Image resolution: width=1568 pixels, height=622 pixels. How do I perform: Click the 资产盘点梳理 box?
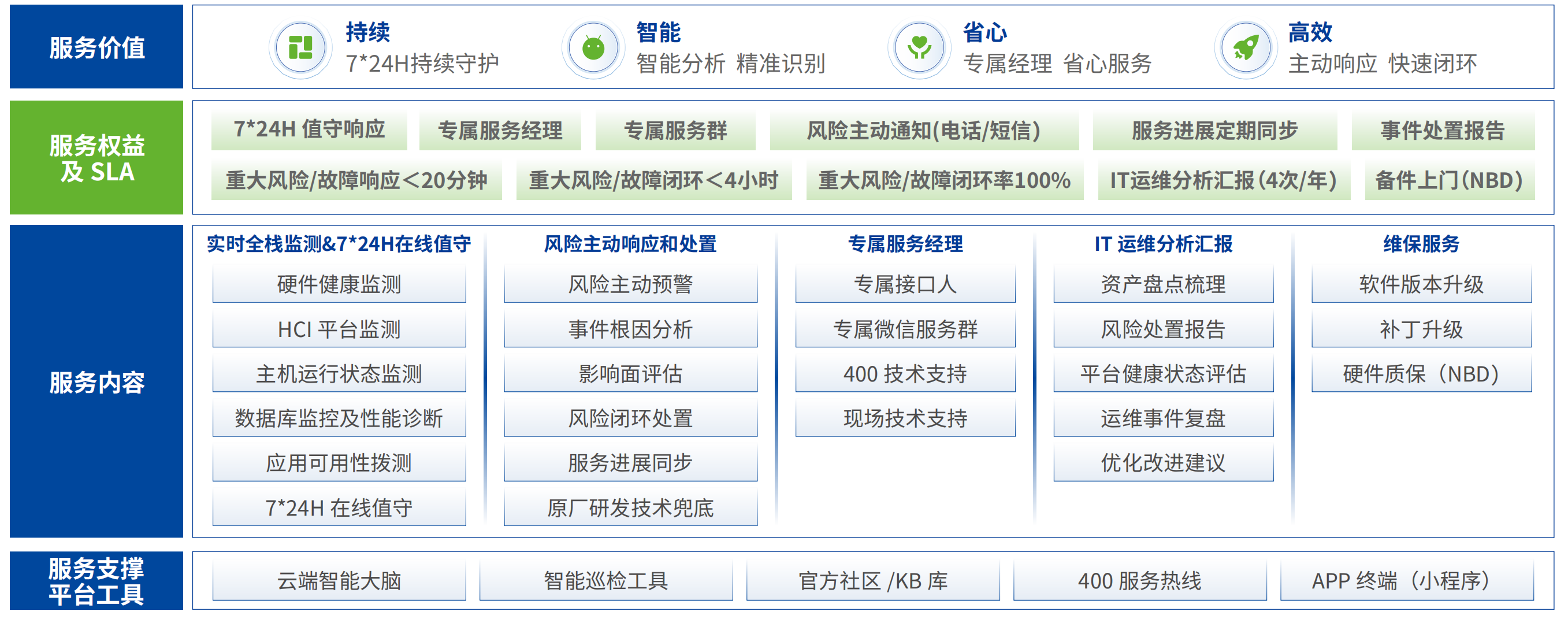pos(1163,284)
